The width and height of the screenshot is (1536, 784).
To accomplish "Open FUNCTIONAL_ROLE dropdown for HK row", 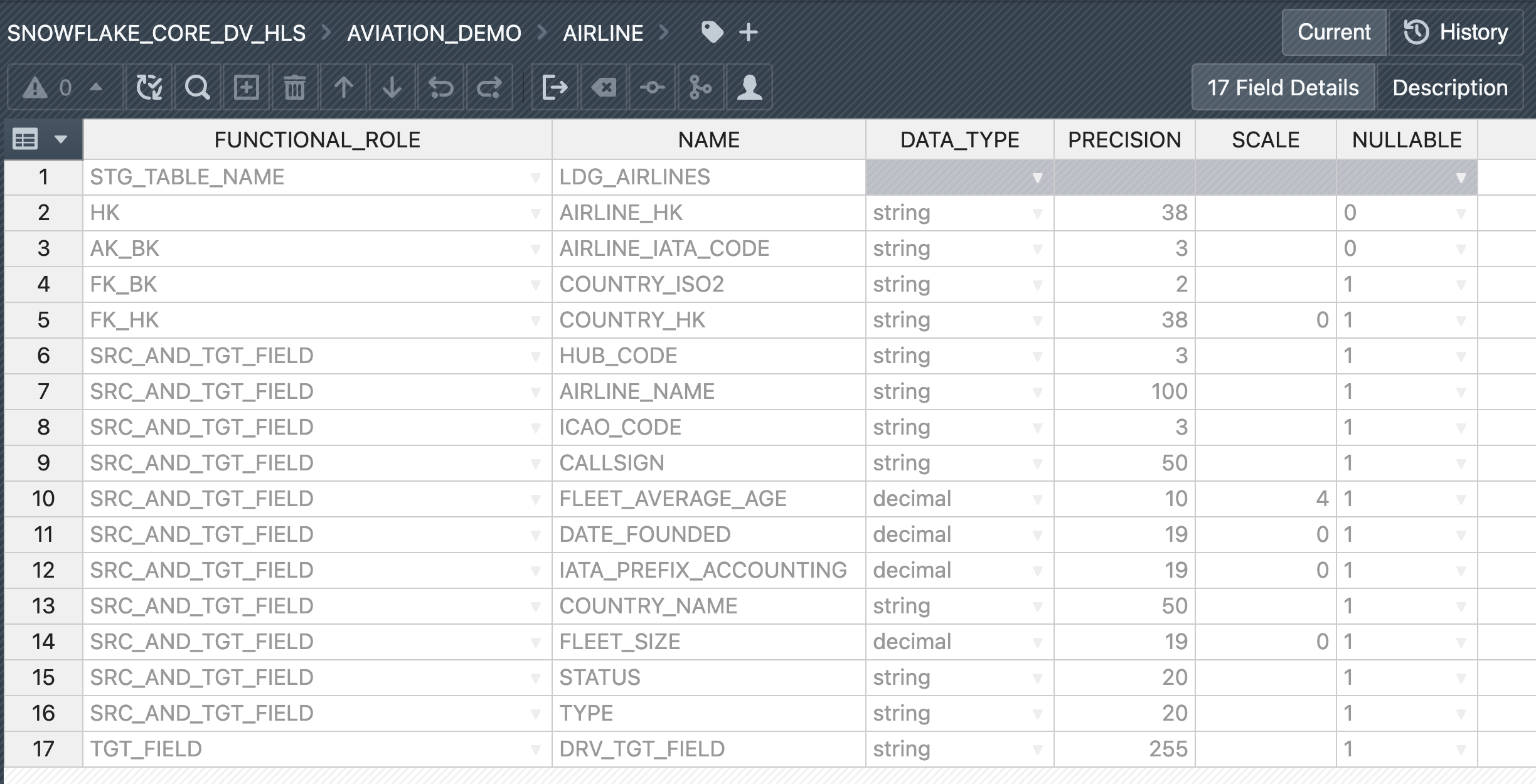I will pyautogui.click(x=535, y=214).
